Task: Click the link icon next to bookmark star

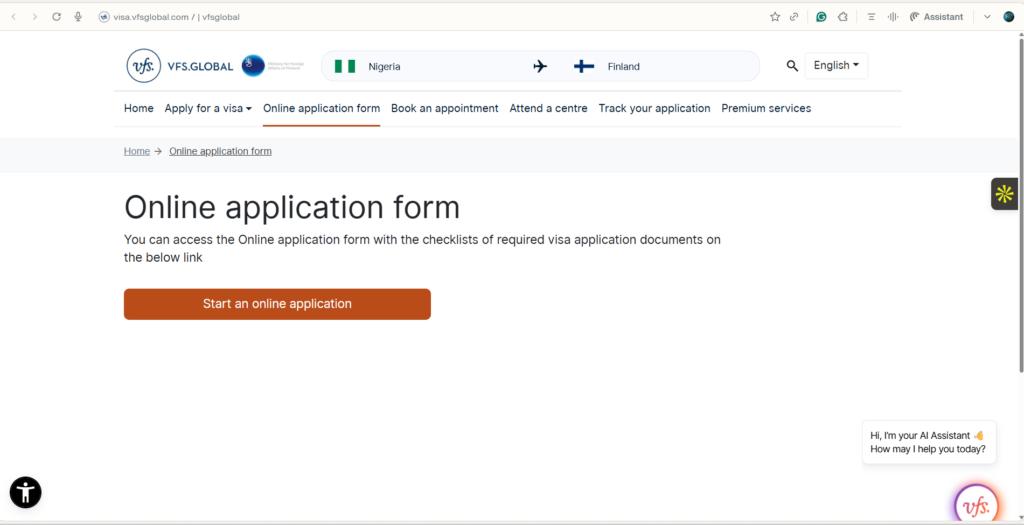Action: click(794, 17)
